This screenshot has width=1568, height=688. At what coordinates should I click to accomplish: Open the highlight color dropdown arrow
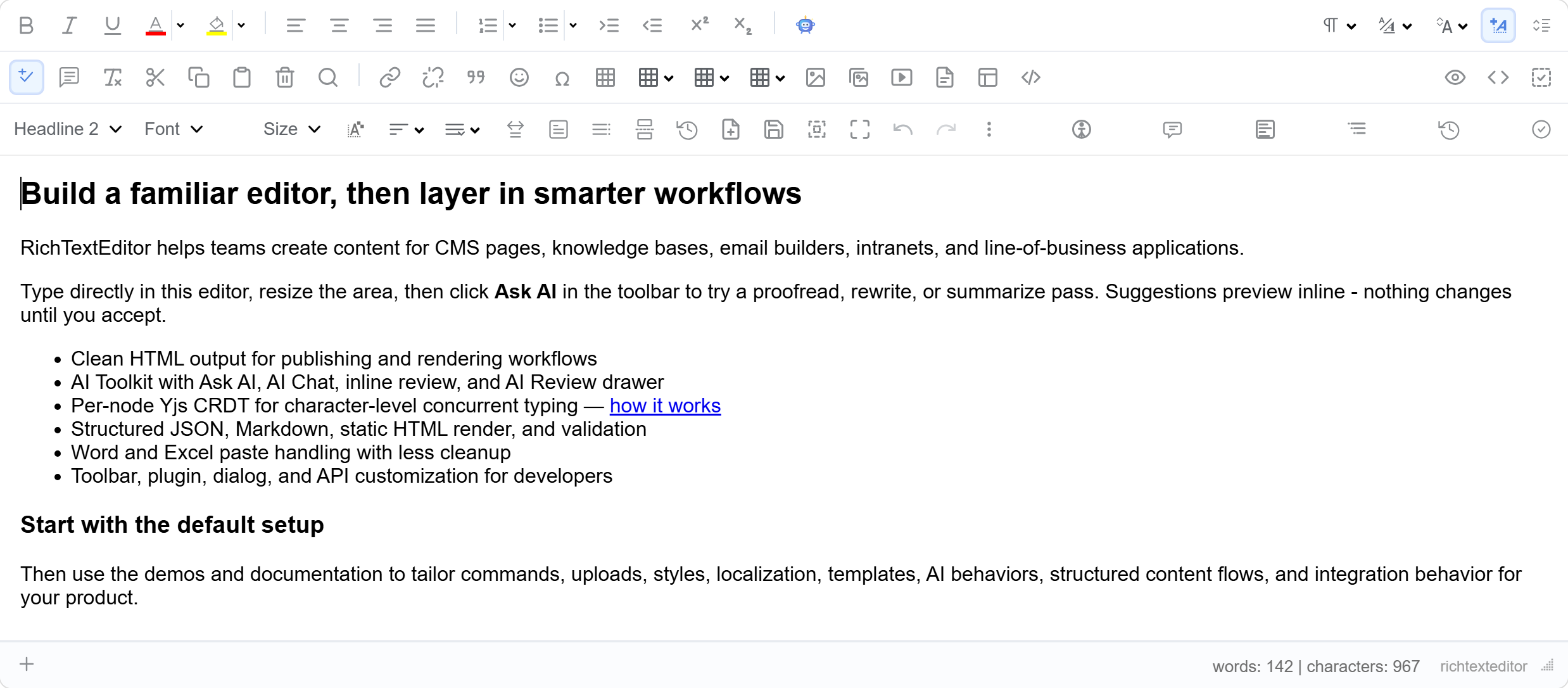click(x=241, y=25)
